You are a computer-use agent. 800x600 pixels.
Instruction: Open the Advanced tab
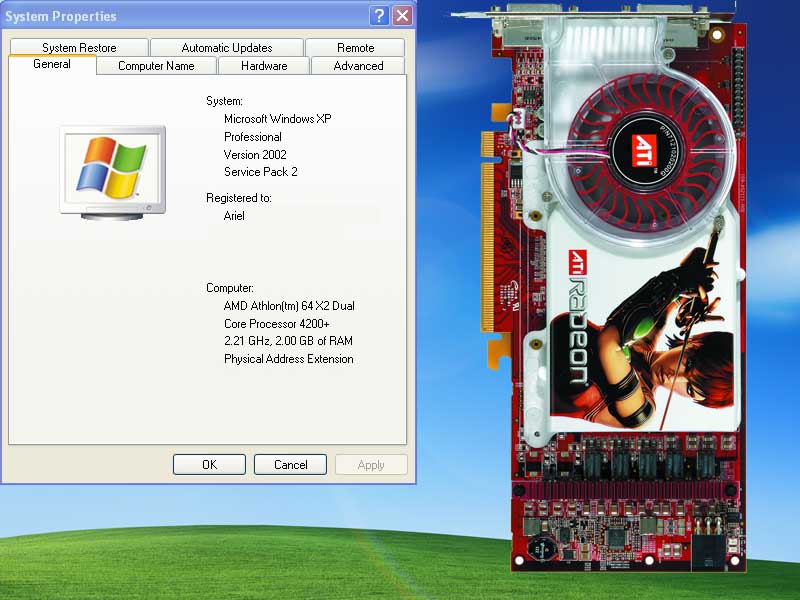pos(358,66)
